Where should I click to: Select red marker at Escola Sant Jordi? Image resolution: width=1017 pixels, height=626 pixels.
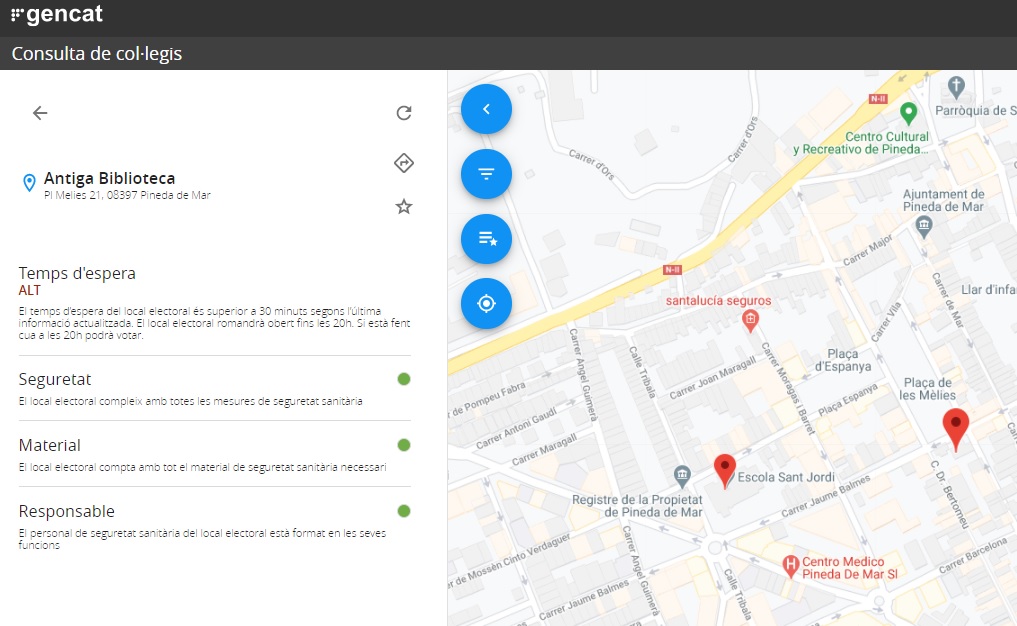[x=724, y=470]
